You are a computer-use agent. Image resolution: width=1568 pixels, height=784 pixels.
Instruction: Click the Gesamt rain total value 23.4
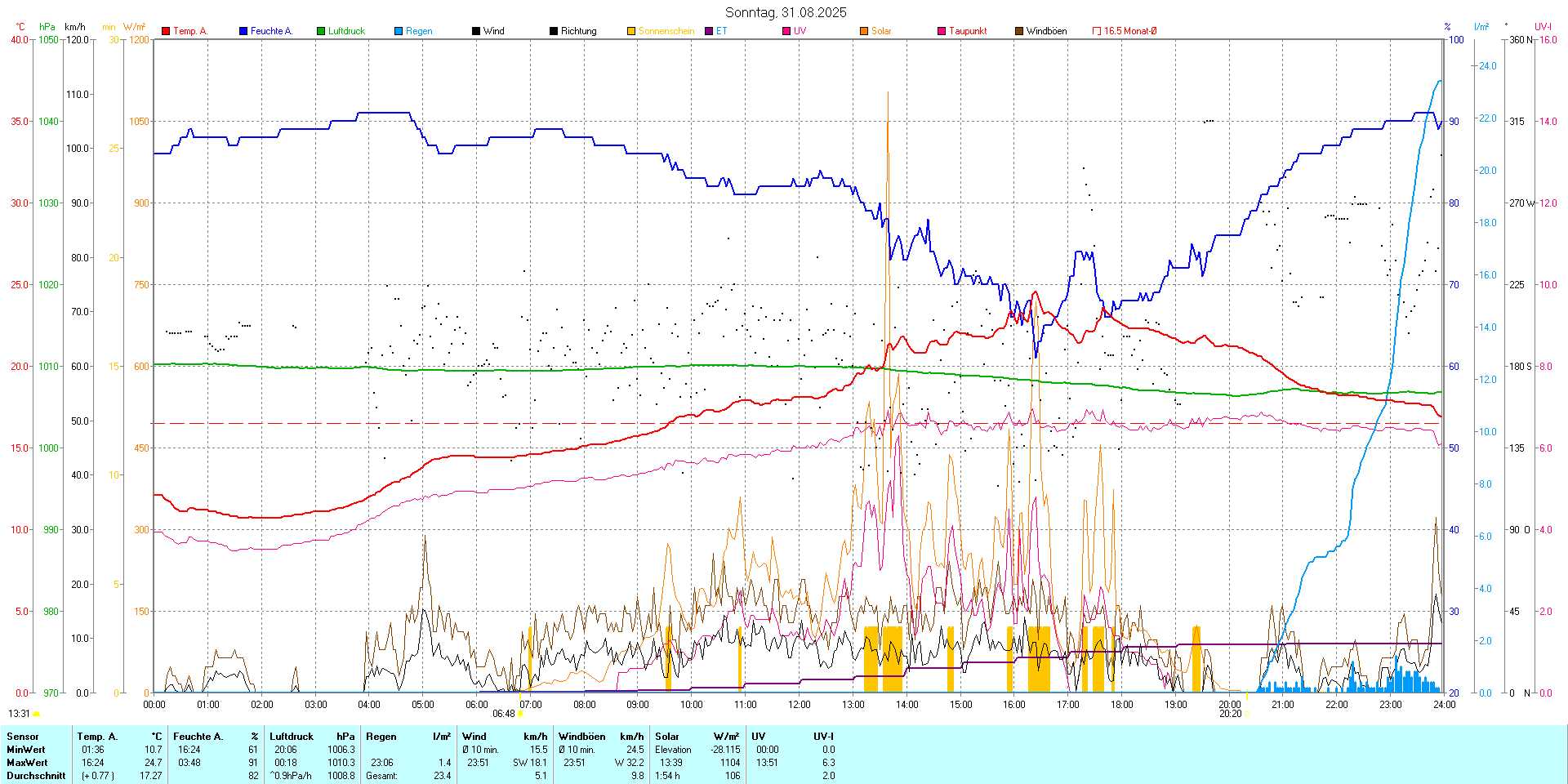click(x=442, y=776)
